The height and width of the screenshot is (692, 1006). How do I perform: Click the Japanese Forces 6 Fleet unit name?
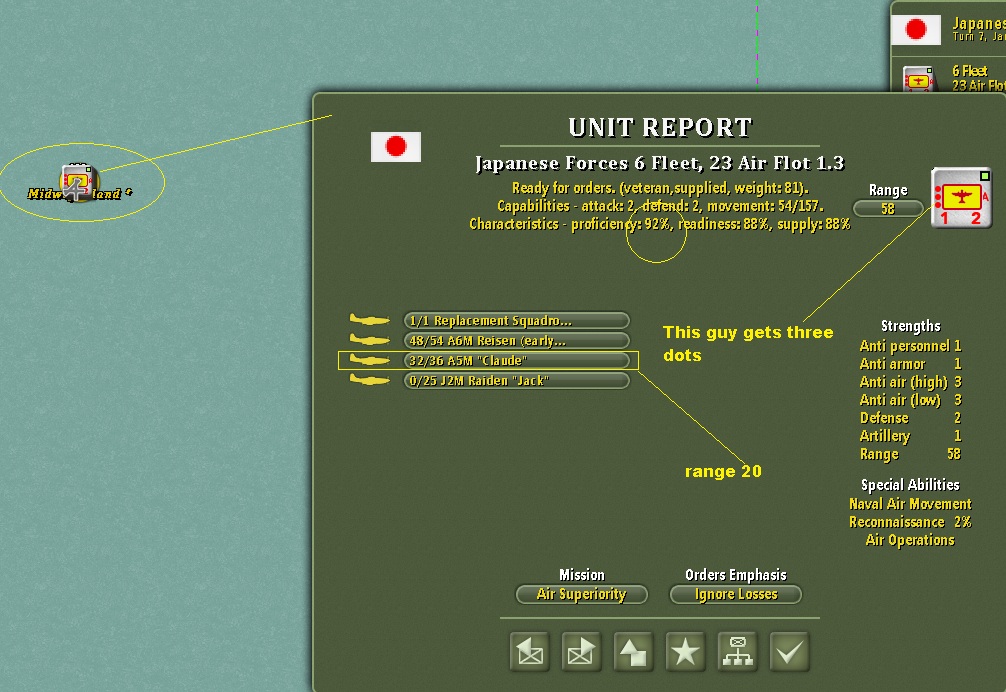[660, 164]
